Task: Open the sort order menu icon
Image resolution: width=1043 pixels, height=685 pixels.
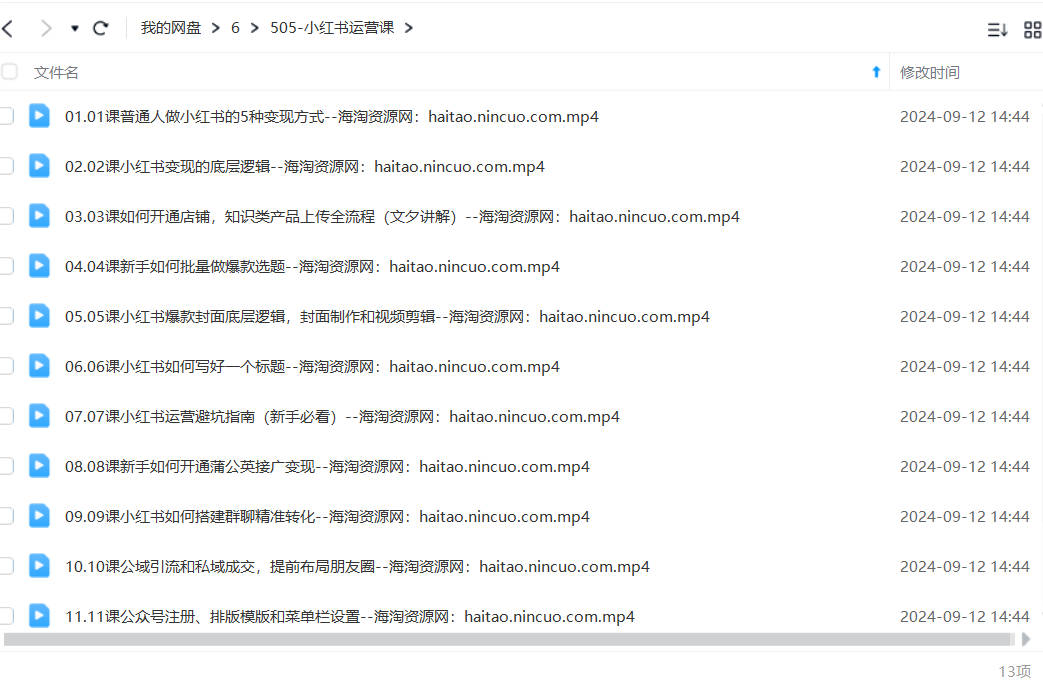Action: (x=997, y=29)
